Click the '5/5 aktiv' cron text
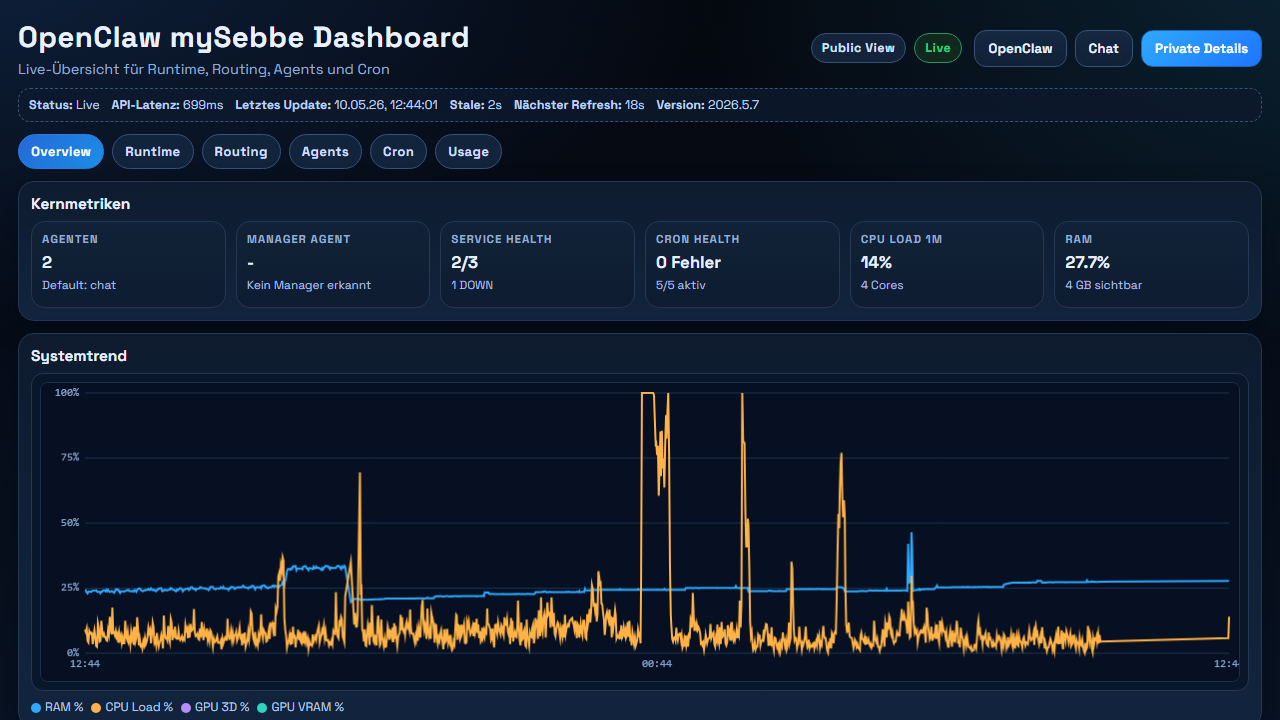The width and height of the screenshot is (1280, 720). pyautogui.click(x=681, y=285)
